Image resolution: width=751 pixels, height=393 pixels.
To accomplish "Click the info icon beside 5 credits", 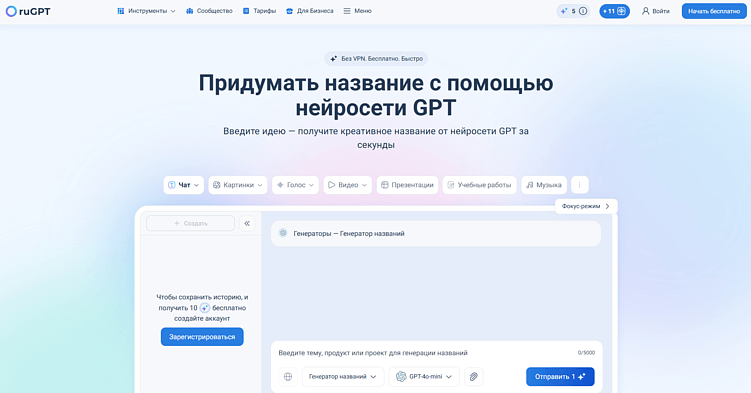I will [x=583, y=11].
